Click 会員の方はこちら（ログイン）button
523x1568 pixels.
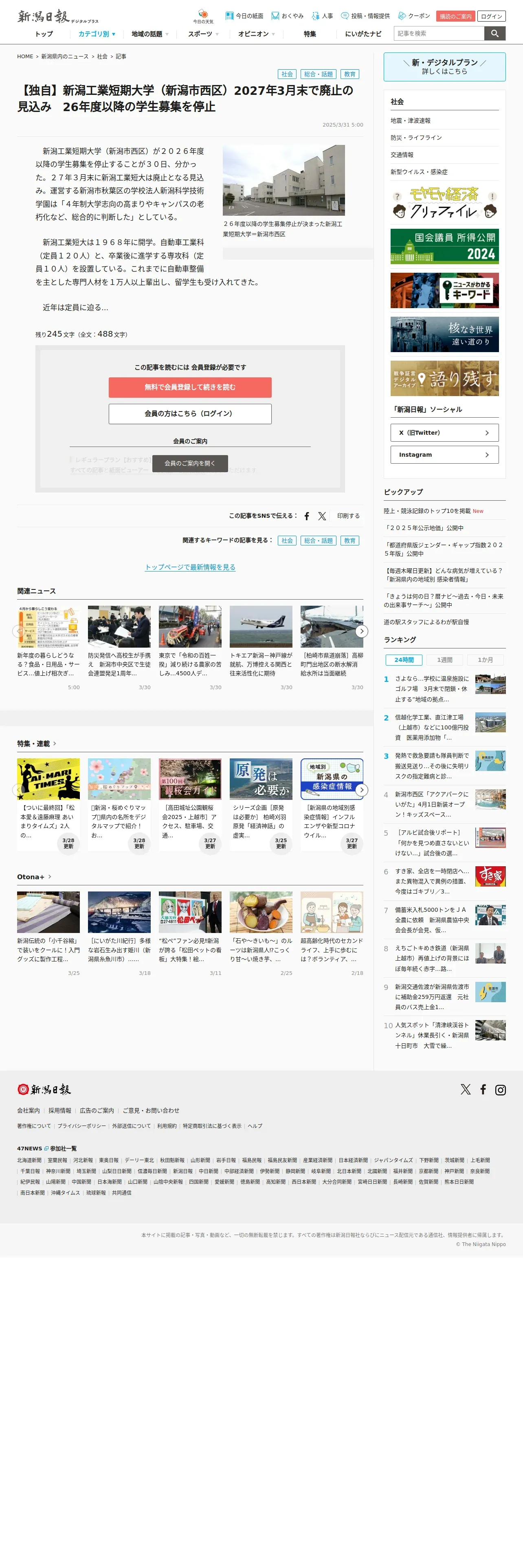190,414
